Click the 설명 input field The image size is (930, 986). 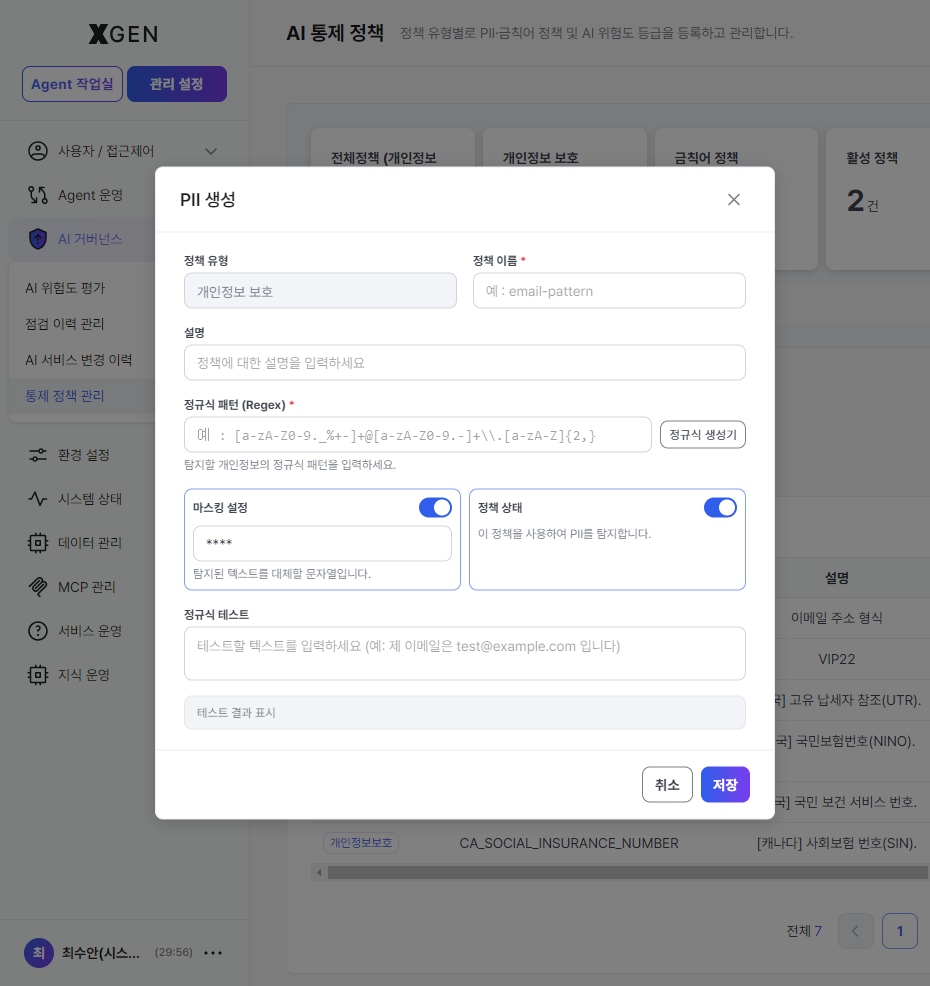[465, 362]
